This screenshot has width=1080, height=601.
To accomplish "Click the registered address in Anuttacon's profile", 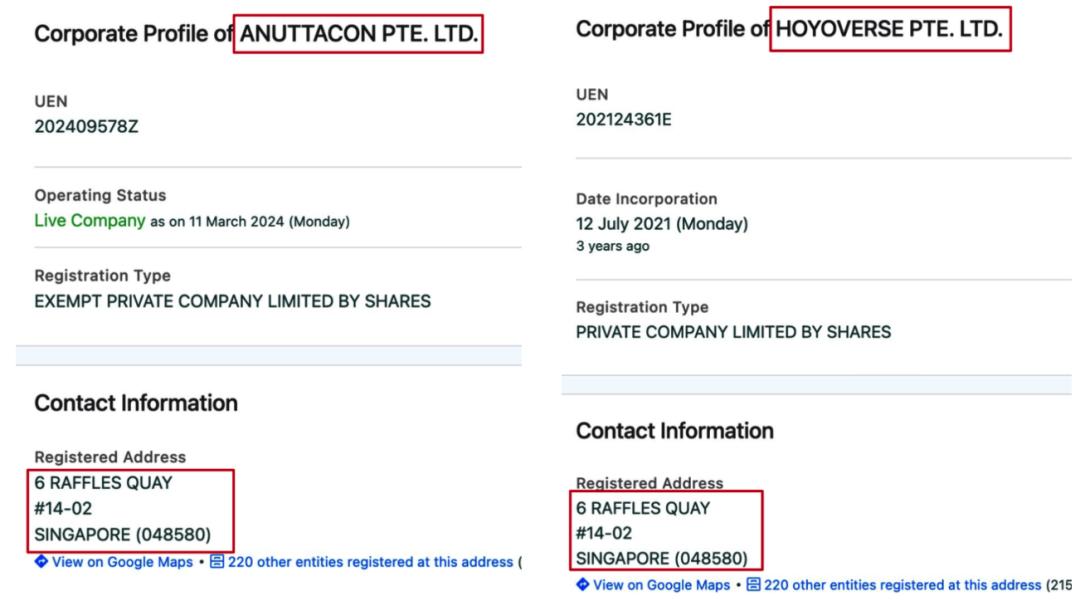I will coord(124,508).
